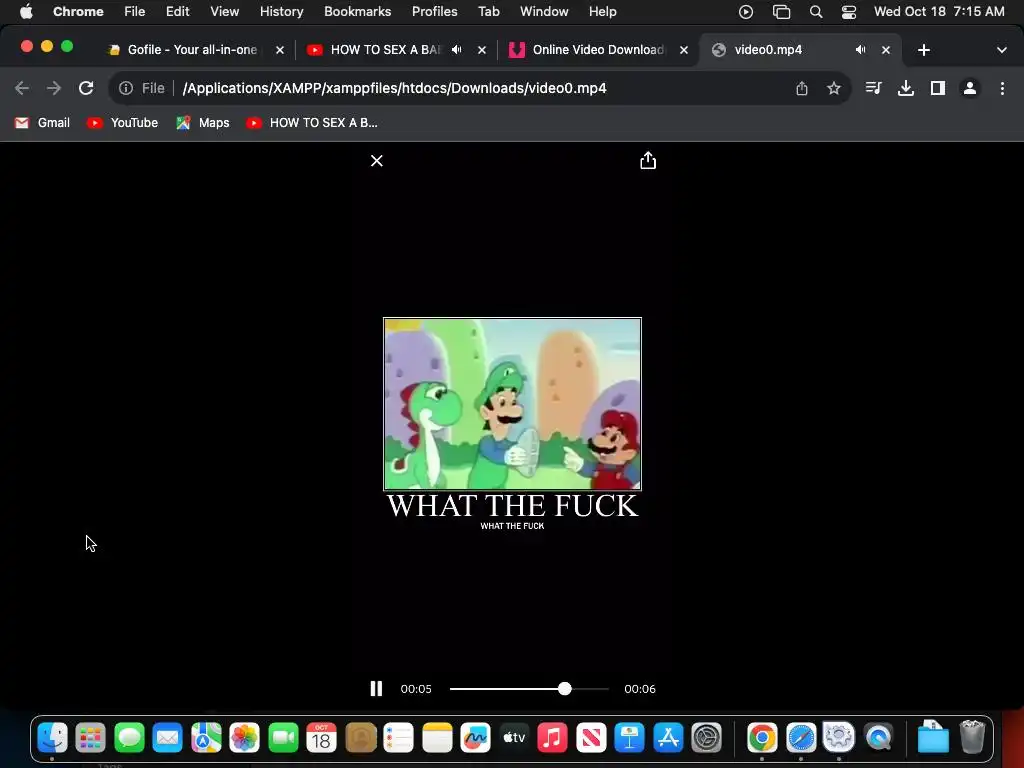Click the address bar share icon
Screen dimensions: 1024x768
(802, 88)
